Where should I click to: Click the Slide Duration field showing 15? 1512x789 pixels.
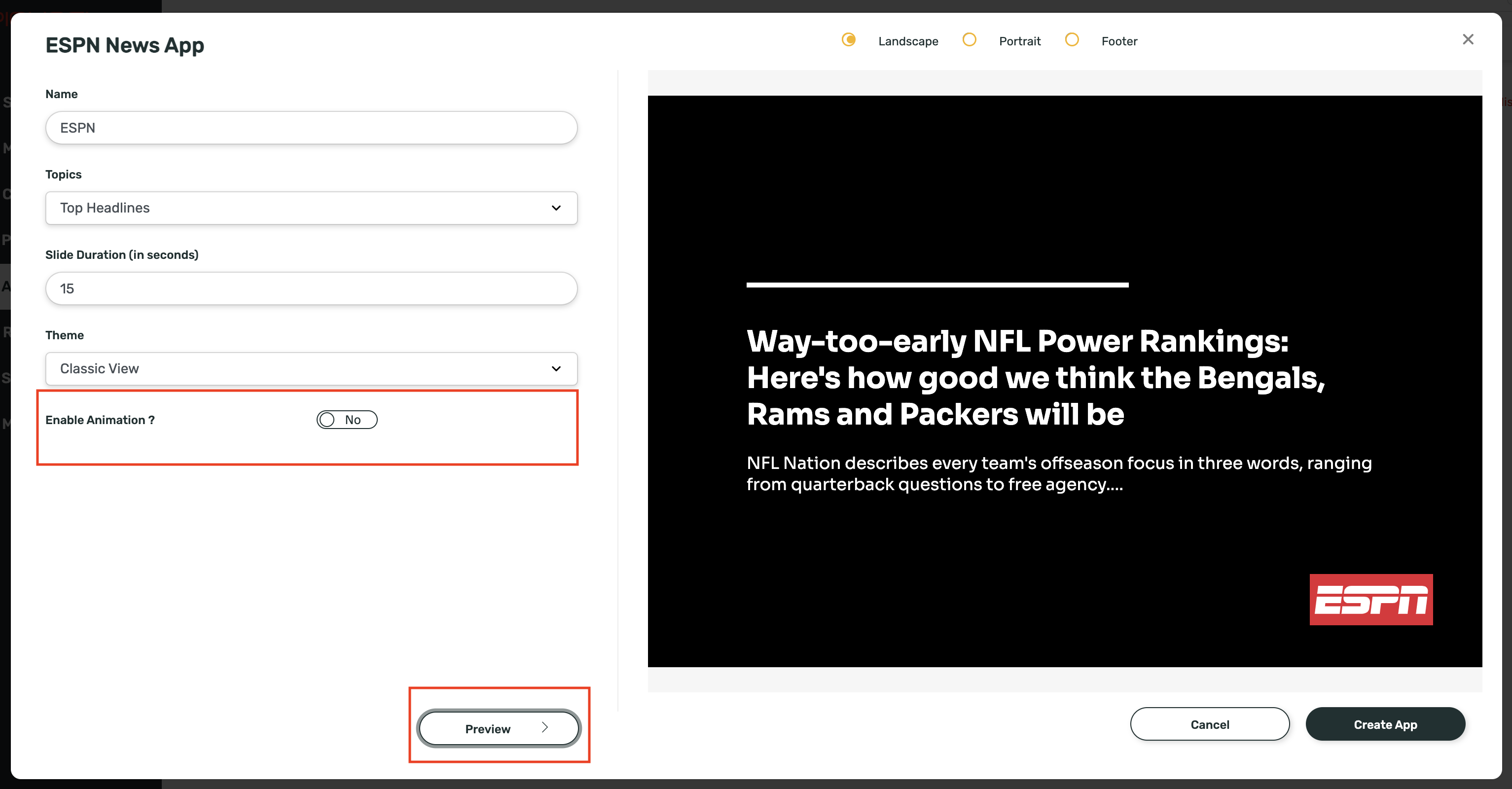[311, 288]
